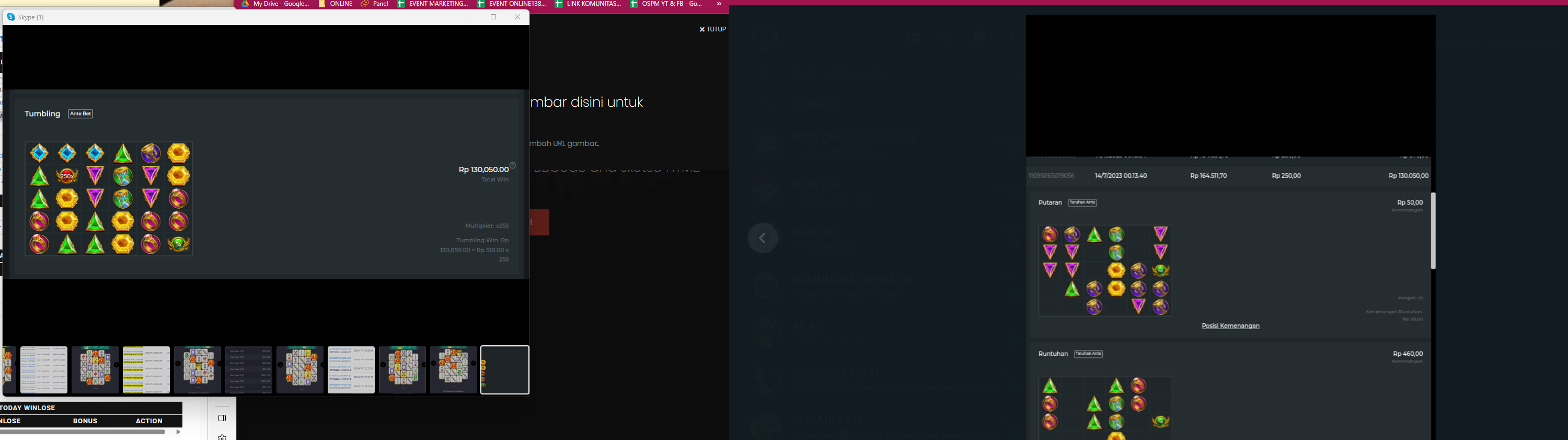Screen dimensions: 1568x440
Task: Toggle the sidebar panel icon
Action: click(x=222, y=418)
